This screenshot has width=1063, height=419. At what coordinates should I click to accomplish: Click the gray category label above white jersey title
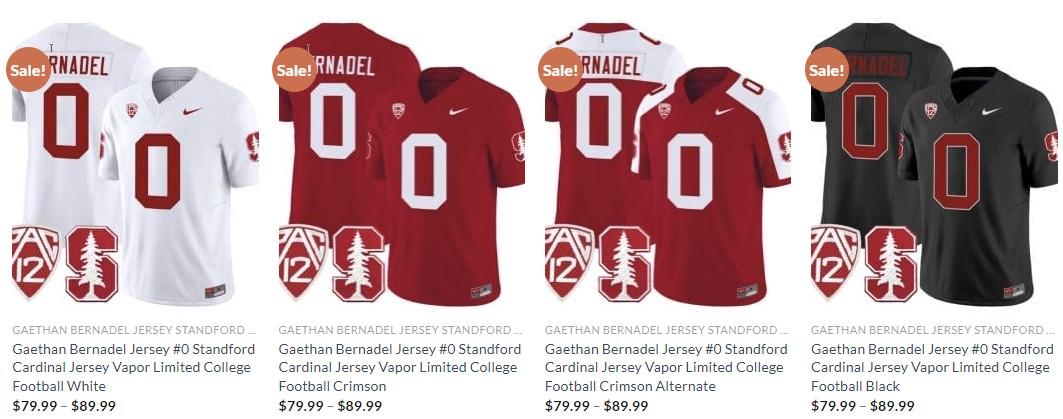[x=134, y=330]
